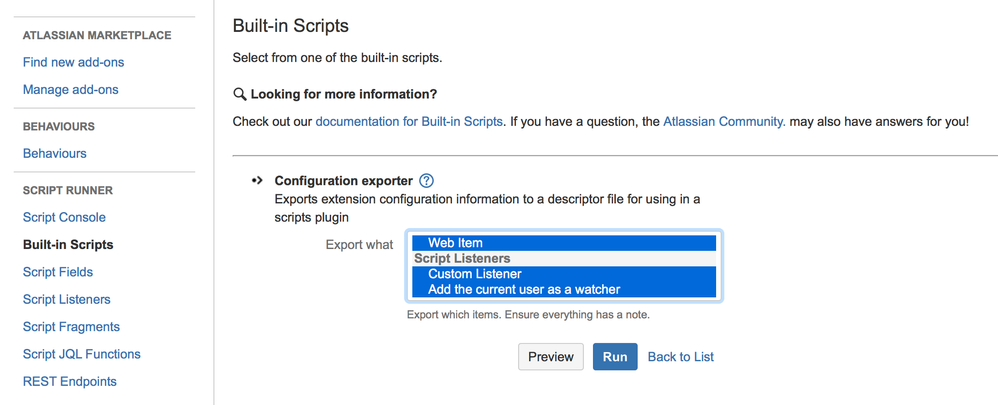Select Built-in Scripts in sidebar
Screen dimensions: 998x405
click(x=68, y=245)
